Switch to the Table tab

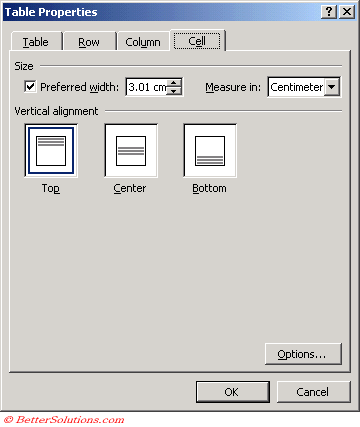(x=36, y=42)
